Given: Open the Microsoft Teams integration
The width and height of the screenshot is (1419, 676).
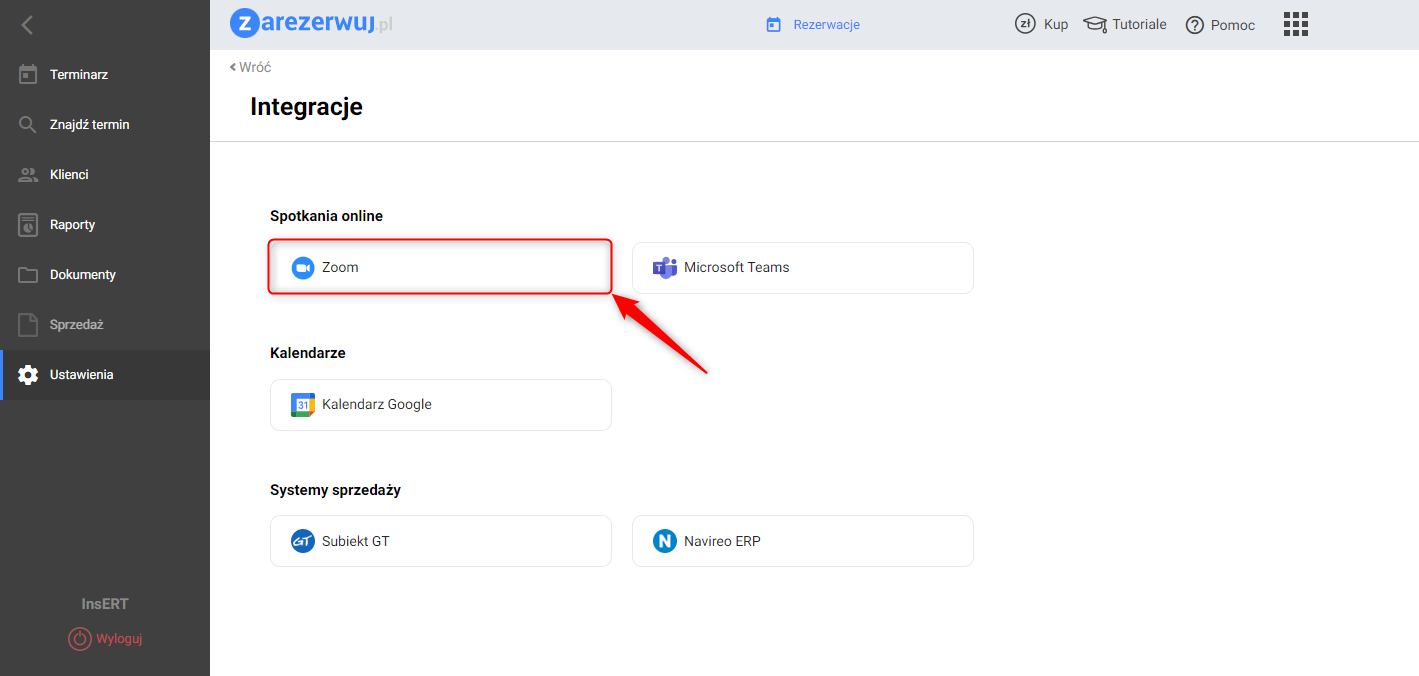Looking at the screenshot, I should (802, 268).
